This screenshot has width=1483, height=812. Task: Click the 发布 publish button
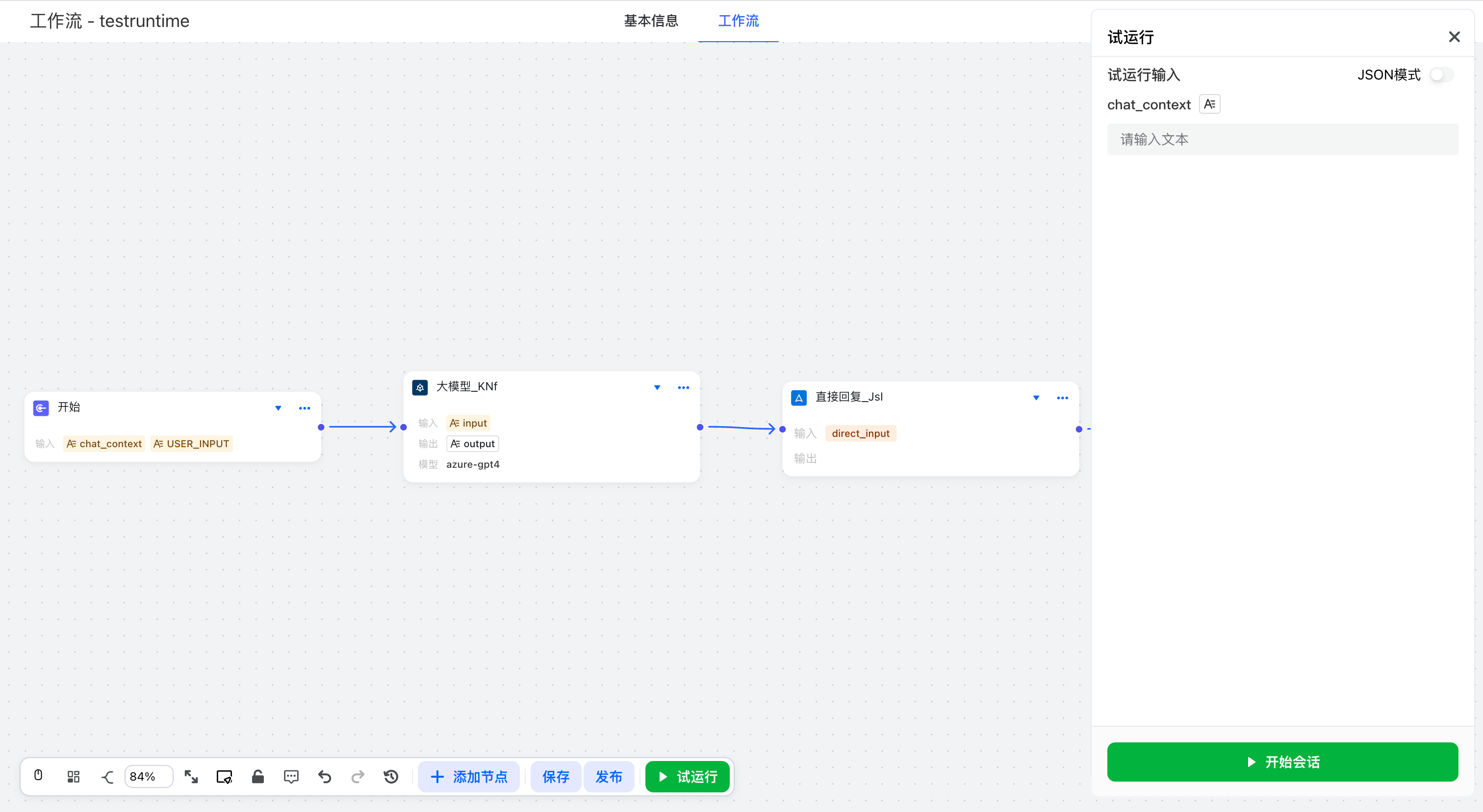pos(608,776)
